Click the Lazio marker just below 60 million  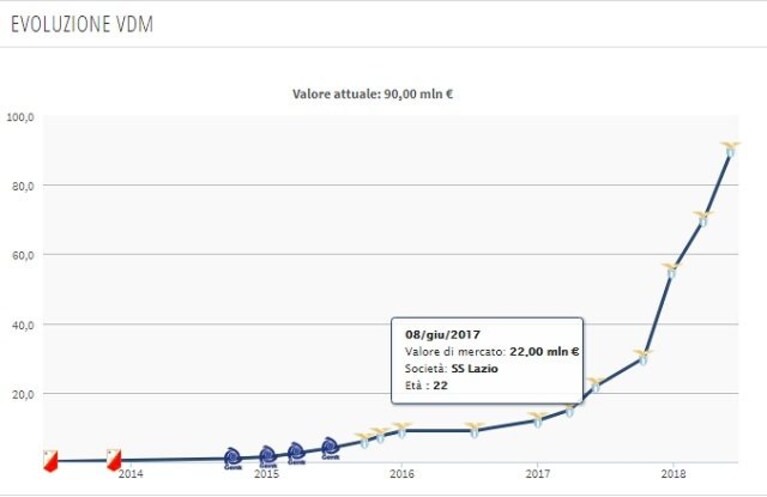[671, 271]
